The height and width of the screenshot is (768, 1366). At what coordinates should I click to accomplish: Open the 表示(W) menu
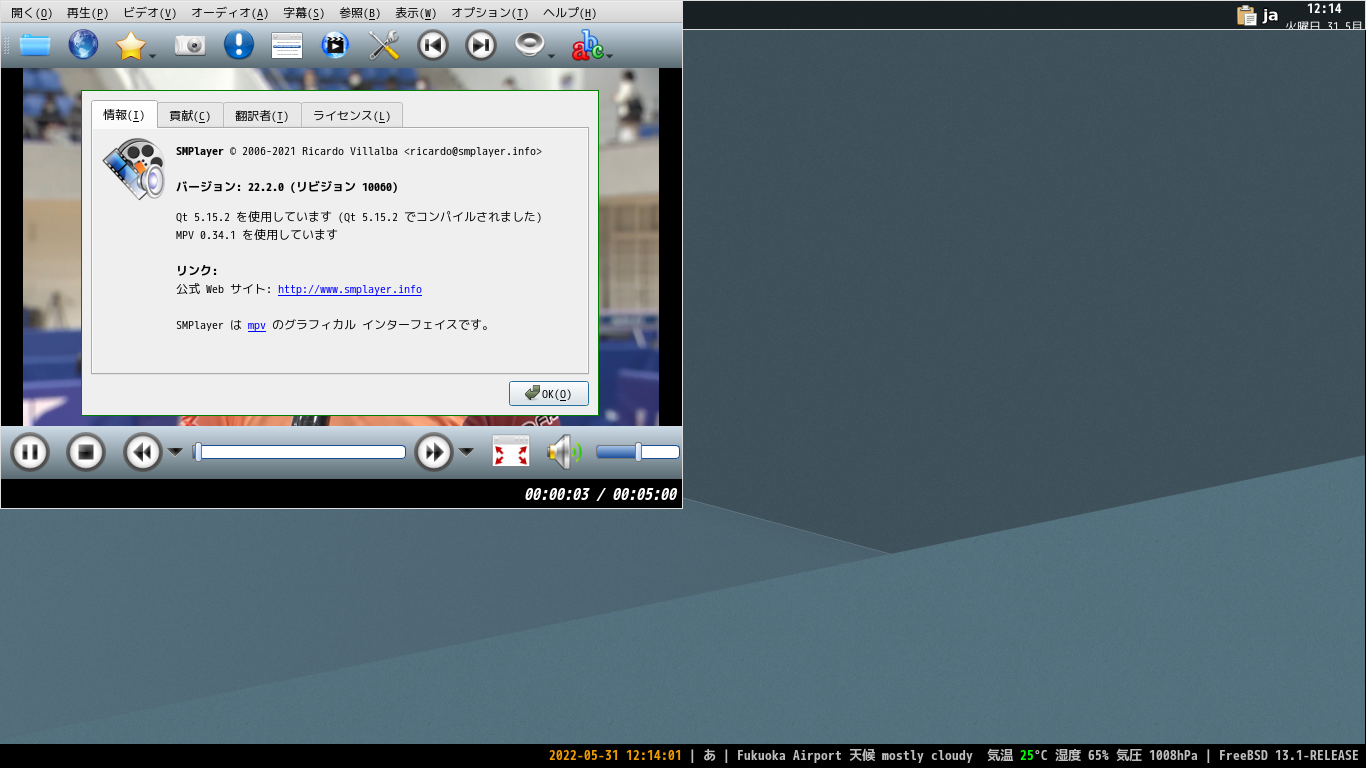coord(415,13)
